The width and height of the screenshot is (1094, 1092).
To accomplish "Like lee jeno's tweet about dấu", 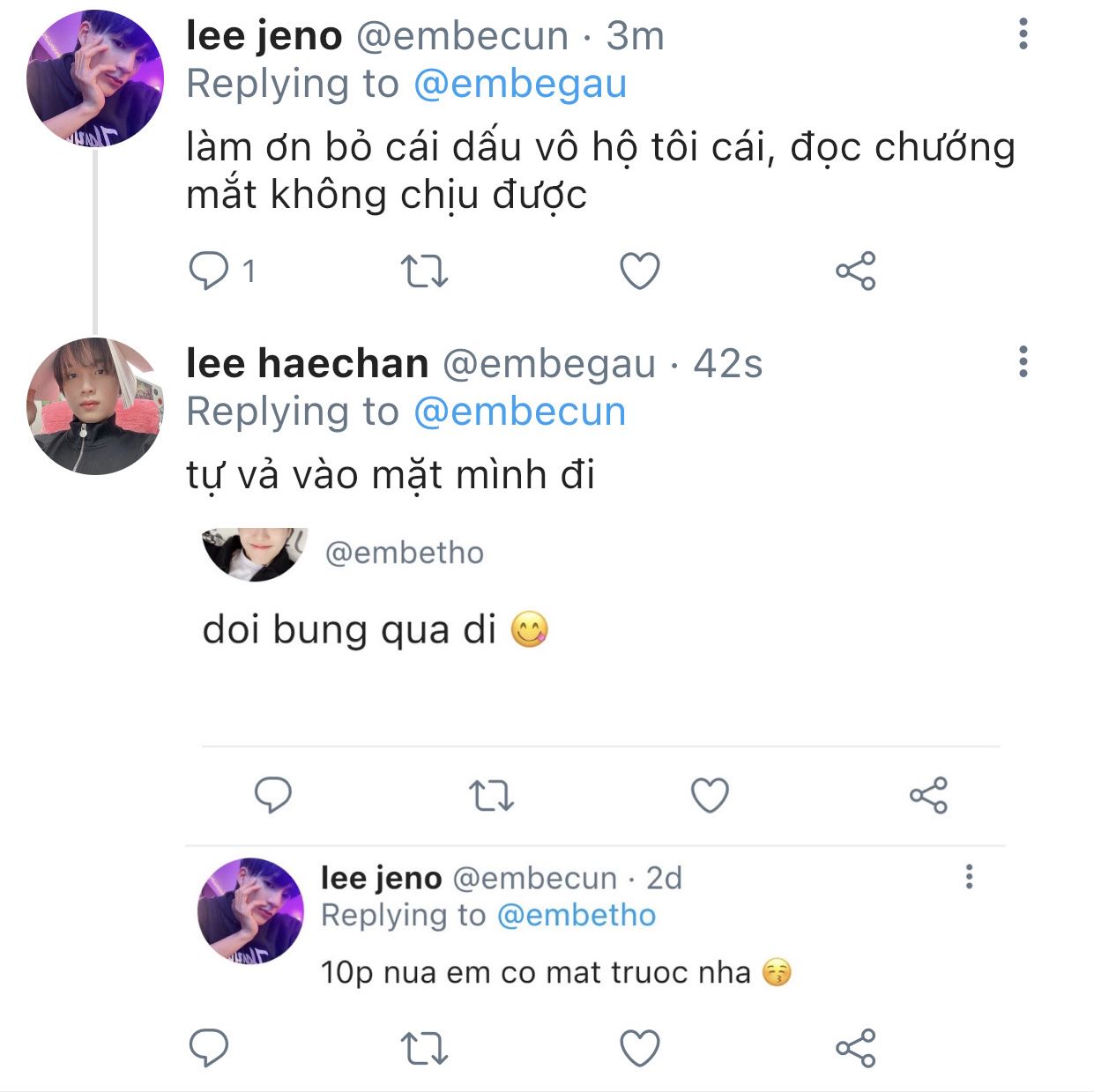I will tap(640, 271).
